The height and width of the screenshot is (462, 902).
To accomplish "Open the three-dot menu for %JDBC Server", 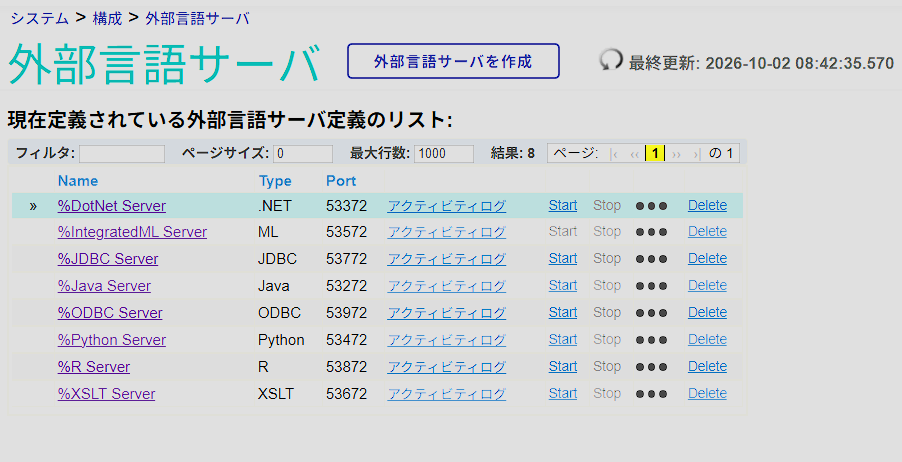I will pos(651,259).
